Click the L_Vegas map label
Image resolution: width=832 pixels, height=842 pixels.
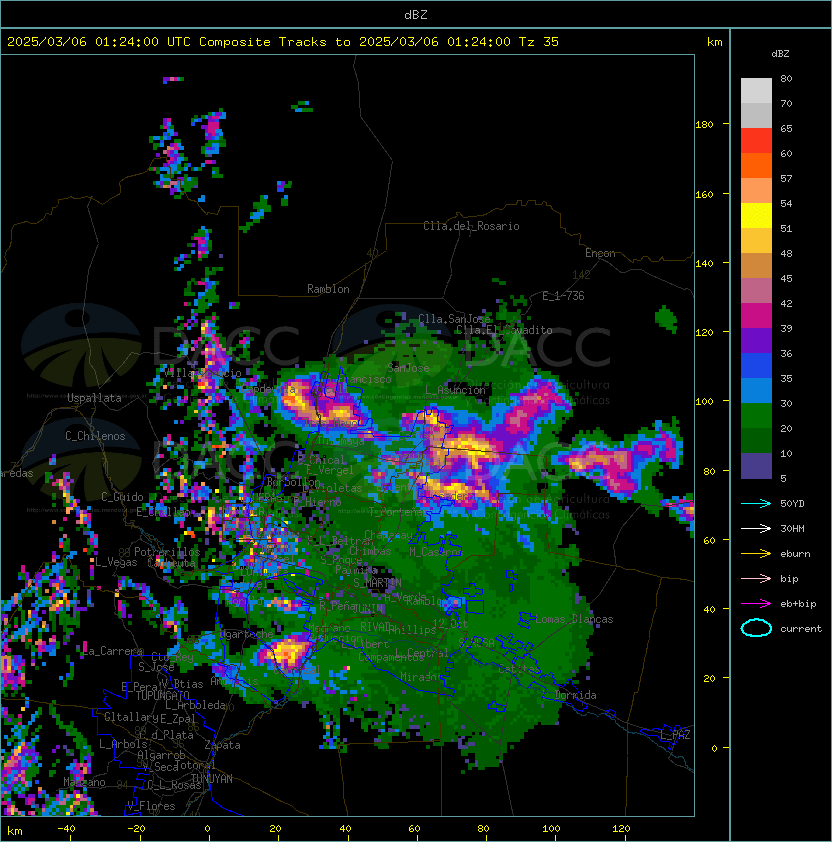click(x=117, y=562)
